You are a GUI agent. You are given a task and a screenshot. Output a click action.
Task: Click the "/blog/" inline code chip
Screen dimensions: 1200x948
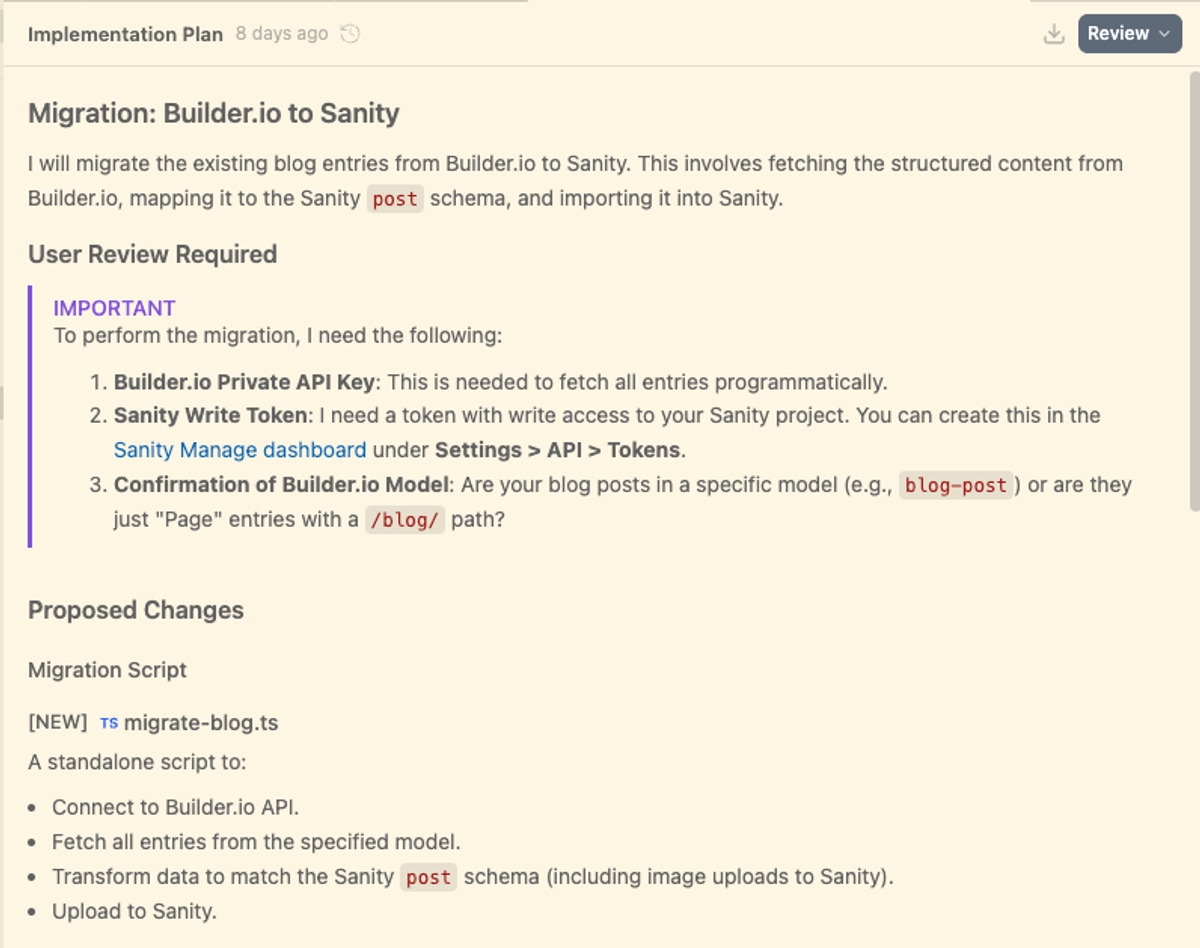404,521
